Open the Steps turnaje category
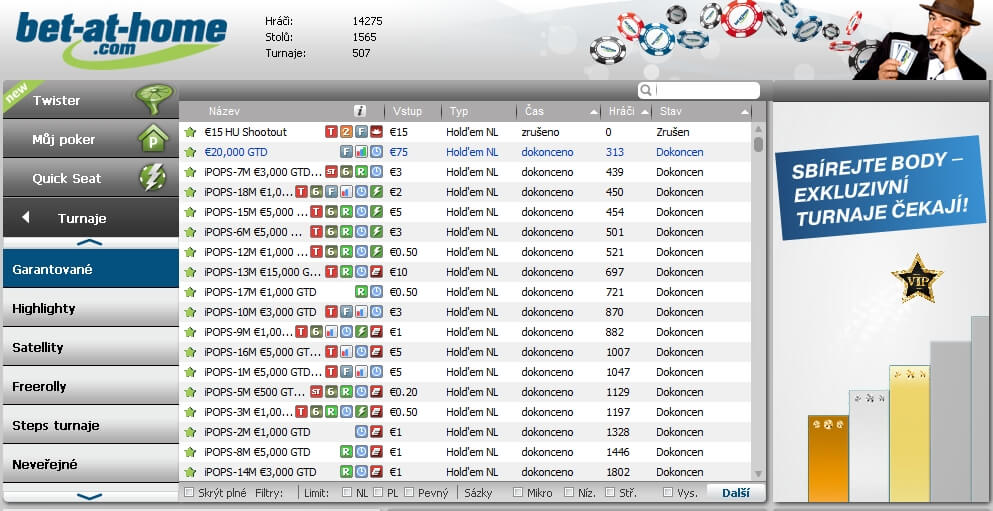The image size is (993, 511). pos(91,425)
